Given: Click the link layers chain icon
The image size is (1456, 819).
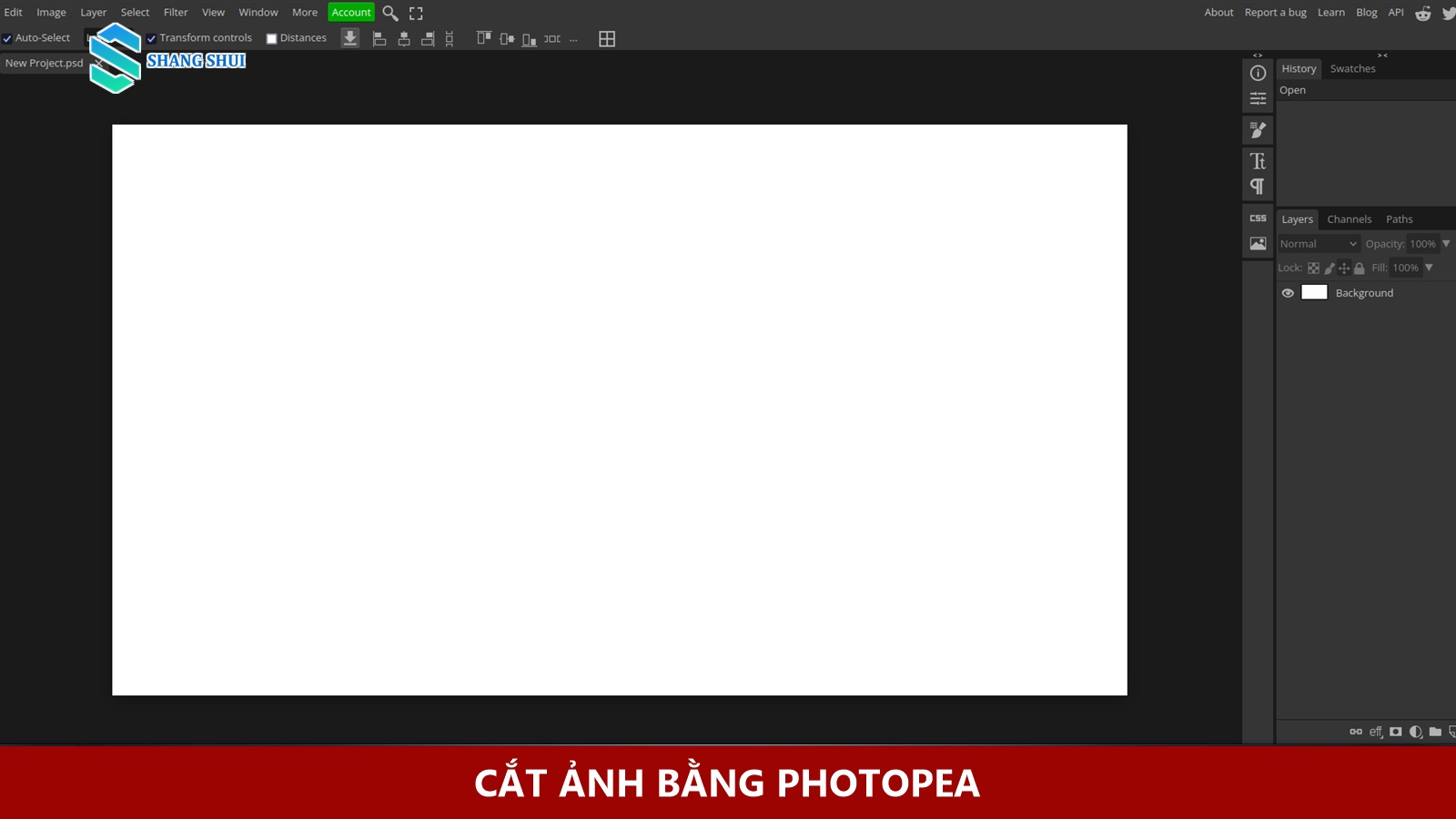Looking at the screenshot, I should [x=1356, y=732].
